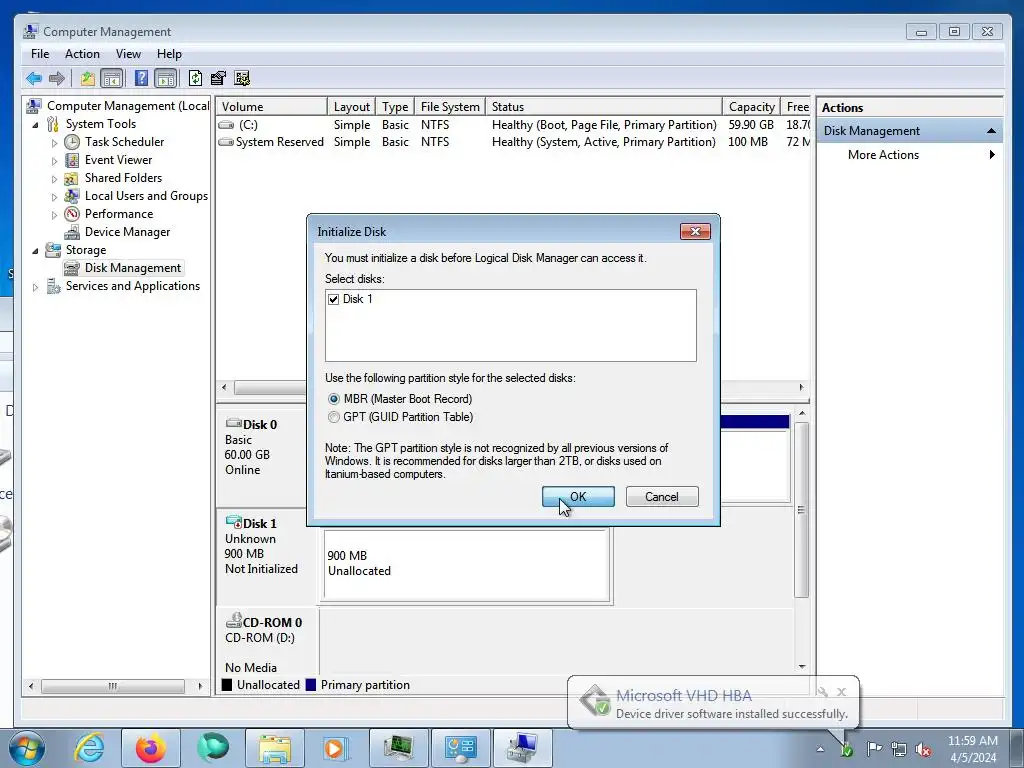Click the Disk 0 drive icon

point(233,423)
